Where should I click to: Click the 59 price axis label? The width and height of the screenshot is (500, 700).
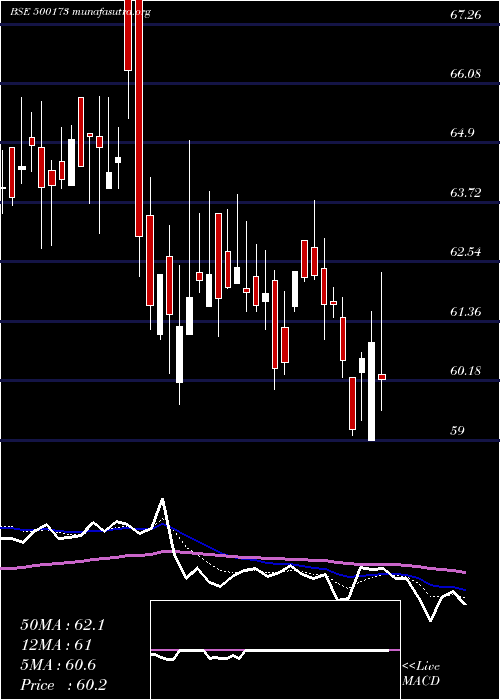458,430
